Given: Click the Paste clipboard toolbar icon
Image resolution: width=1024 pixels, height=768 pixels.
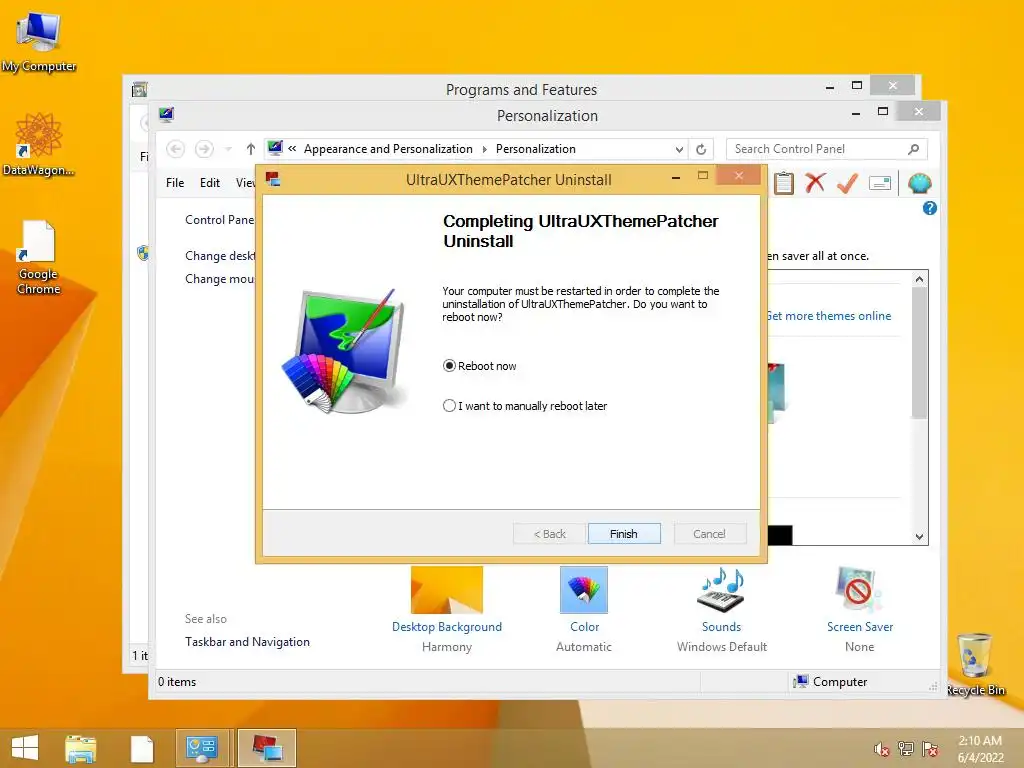Looking at the screenshot, I should tap(784, 184).
